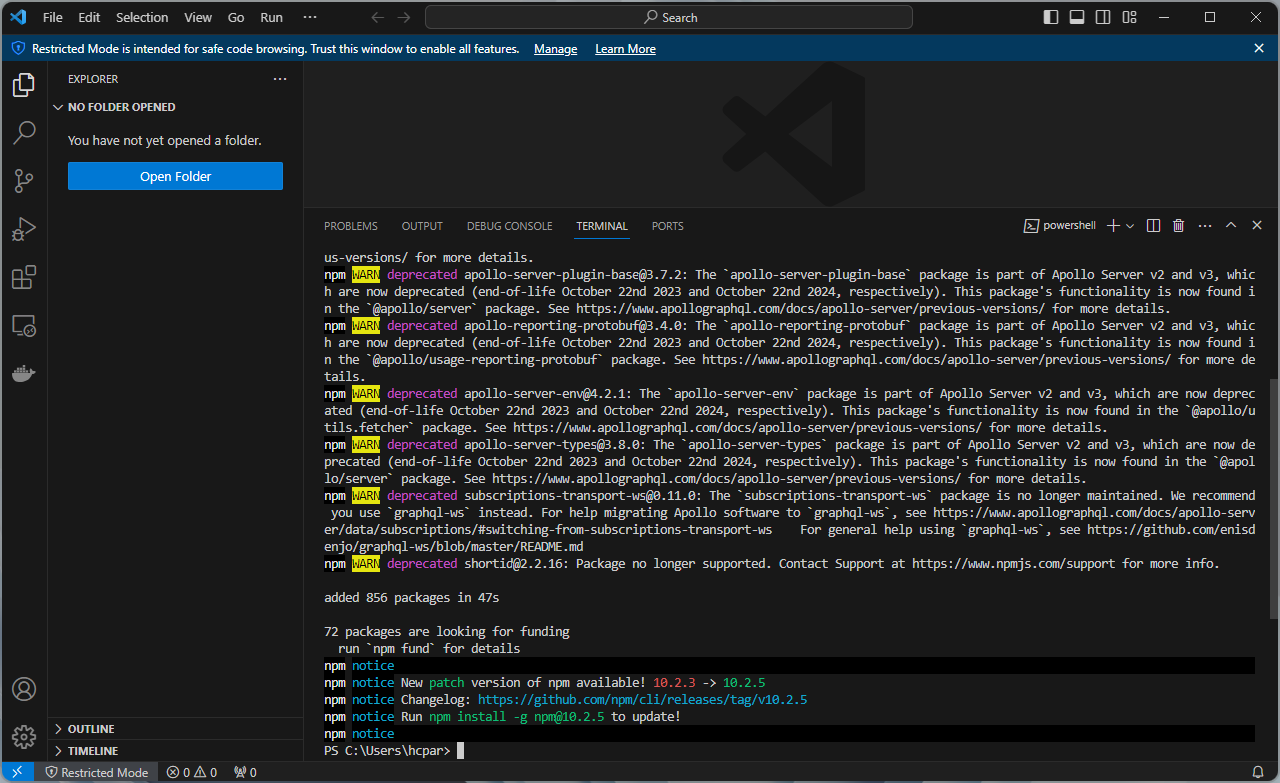Viewport: 1280px width, 783px height.
Task: Open the Docker view
Action: click(x=24, y=373)
